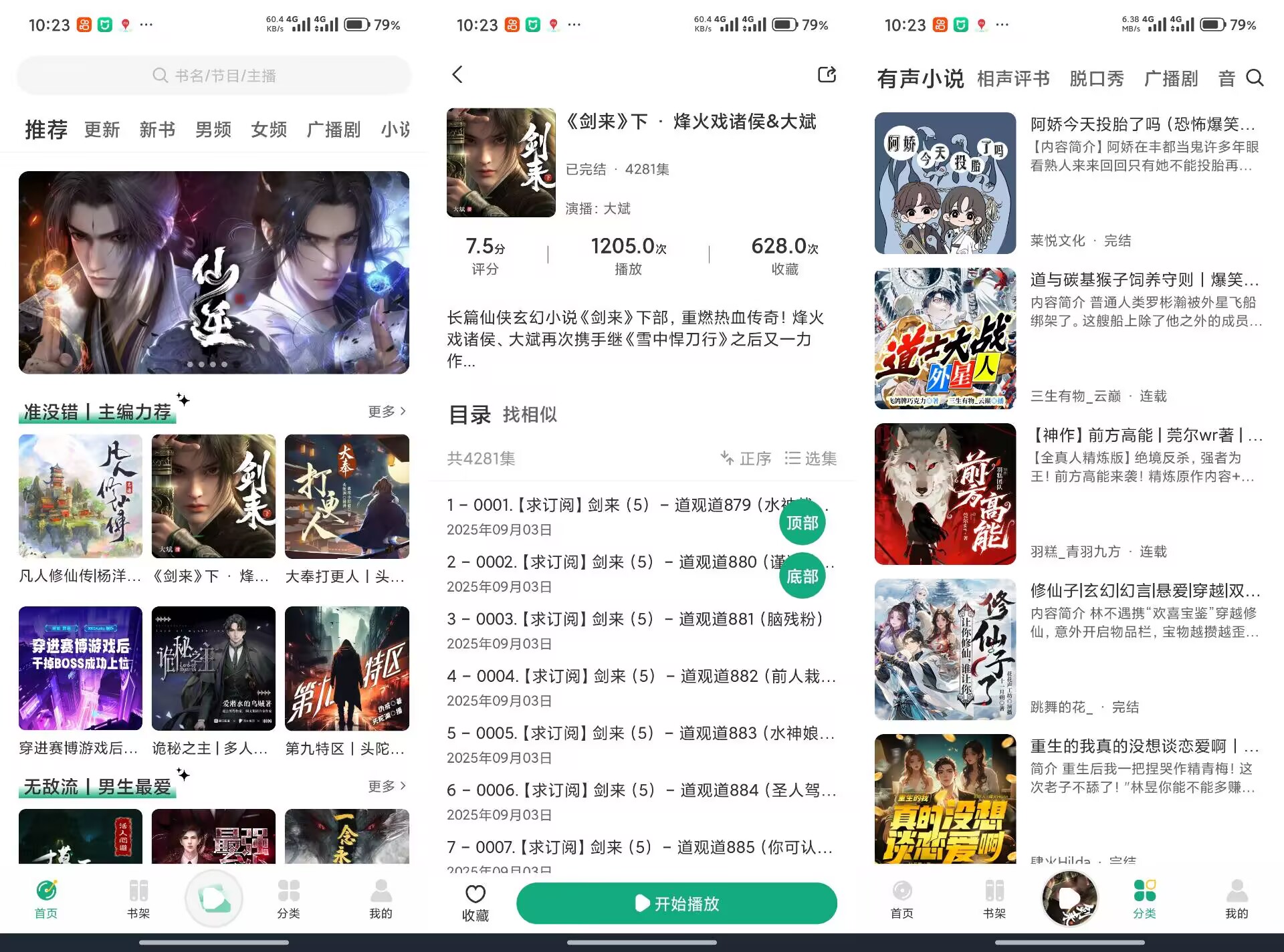The image size is (1284, 952).
Task: Tap the share icon beside the book title
Action: (x=827, y=75)
